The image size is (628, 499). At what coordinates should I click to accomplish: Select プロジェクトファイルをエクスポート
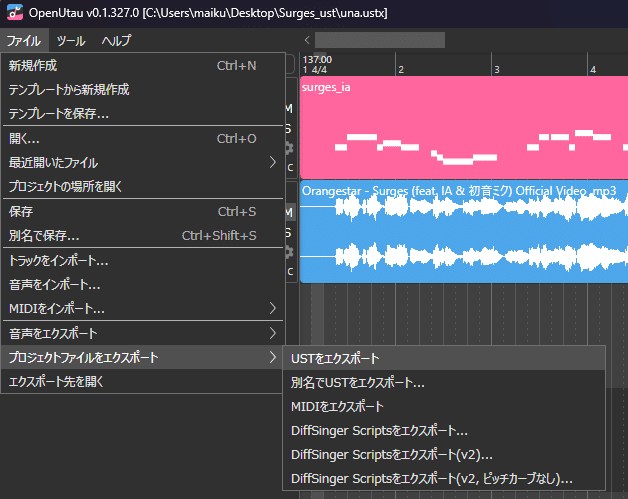[143, 357]
